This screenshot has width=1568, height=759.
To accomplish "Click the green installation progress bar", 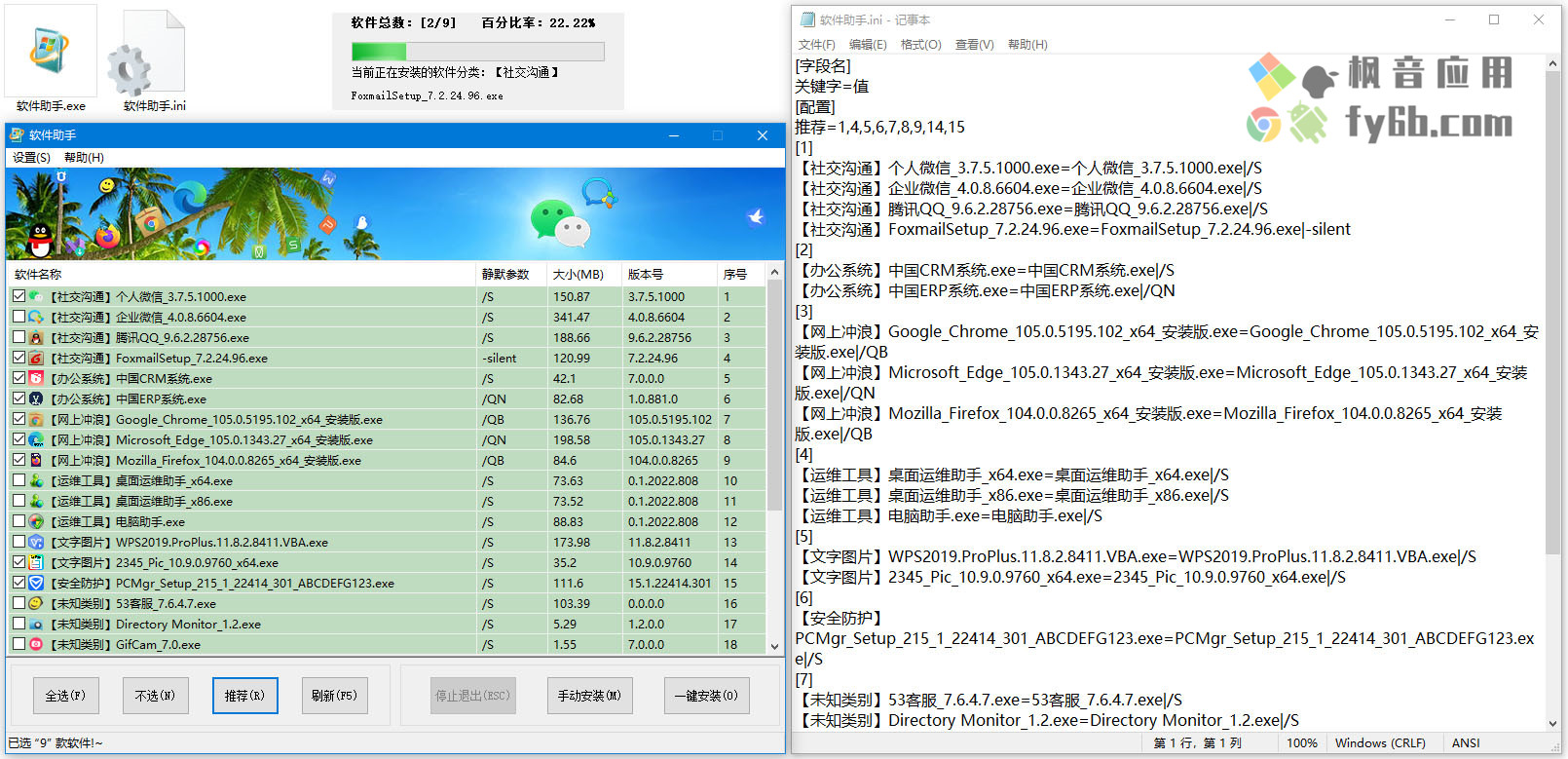I will coord(478,52).
